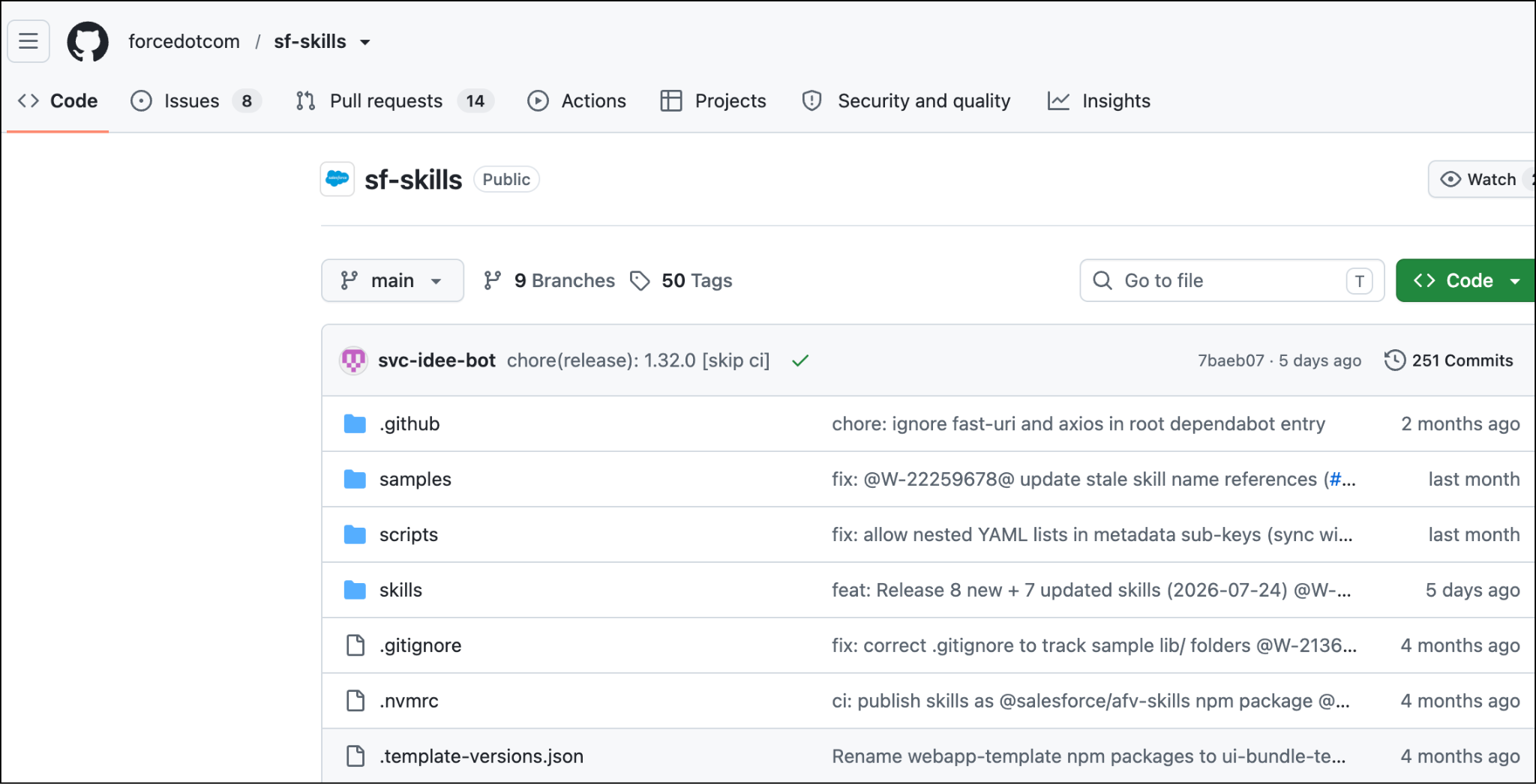Expand the repository switcher arrow beside sf-skills
The height and width of the screenshot is (784, 1536).
365,42
